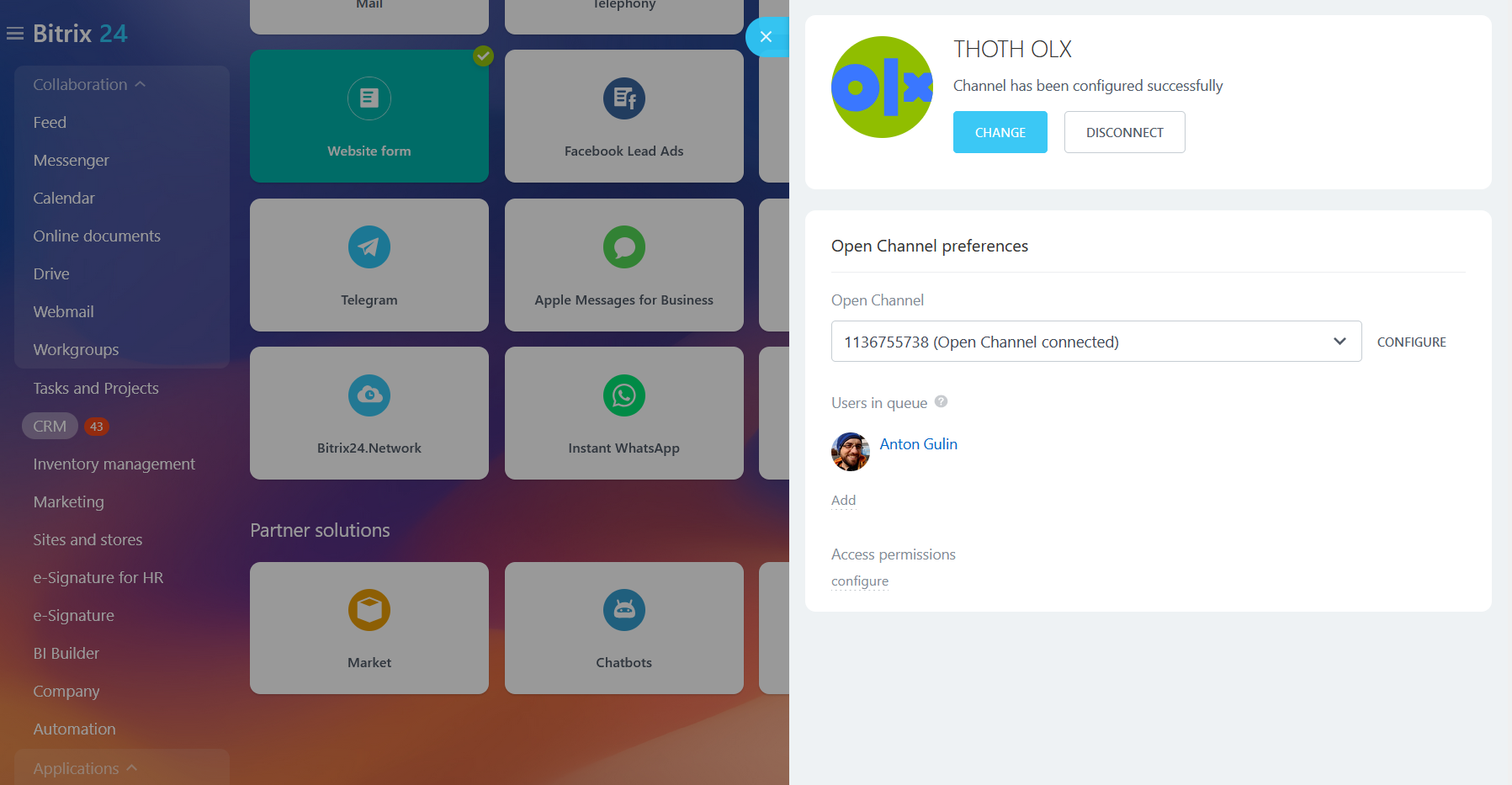Click the Users in queue label
This screenshot has width=1512, height=785.
pyautogui.click(x=879, y=403)
